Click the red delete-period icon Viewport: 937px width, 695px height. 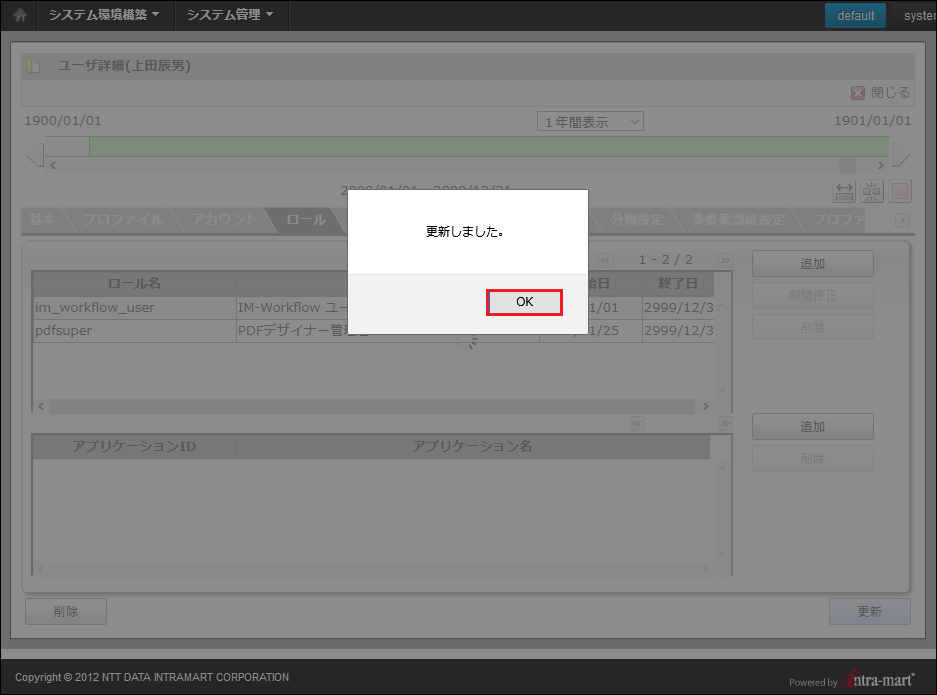(x=900, y=192)
